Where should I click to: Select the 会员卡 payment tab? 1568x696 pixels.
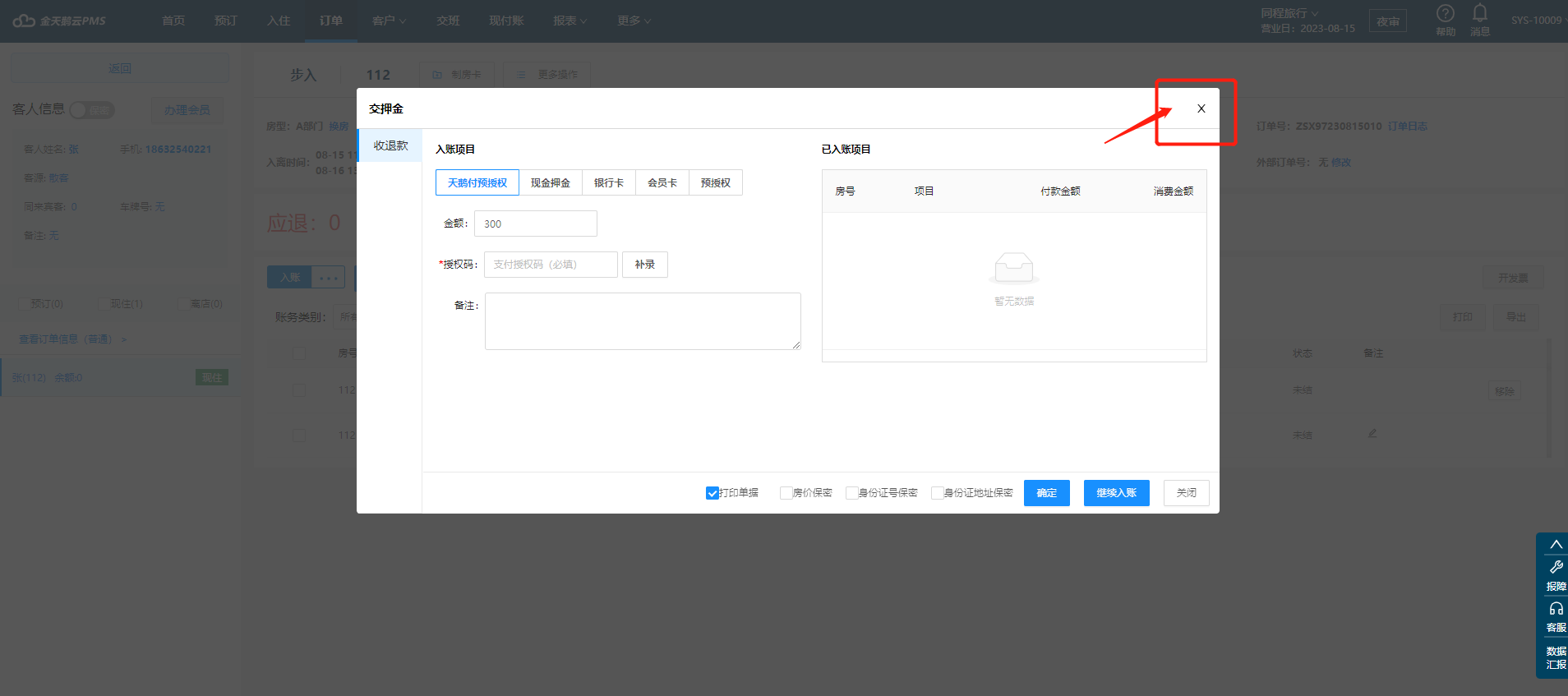pyautogui.click(x=662, y=182)
